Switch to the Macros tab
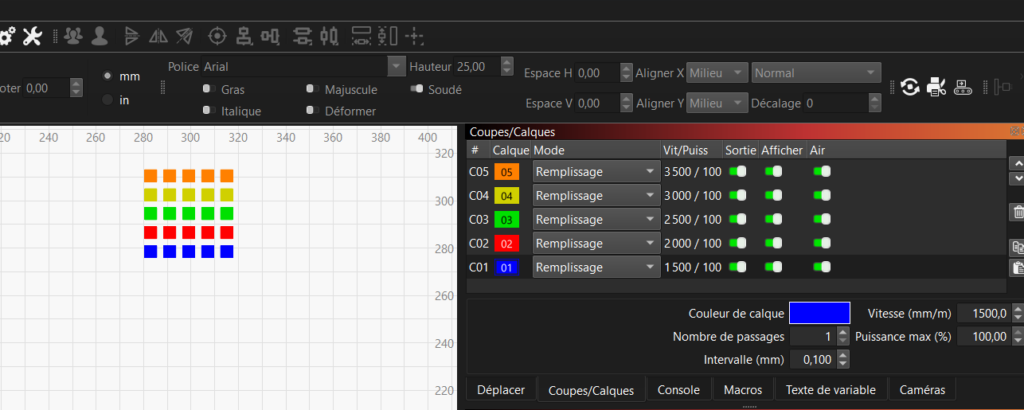The width and height of the screenshot is (1024, 410). [x=743, y=390]
